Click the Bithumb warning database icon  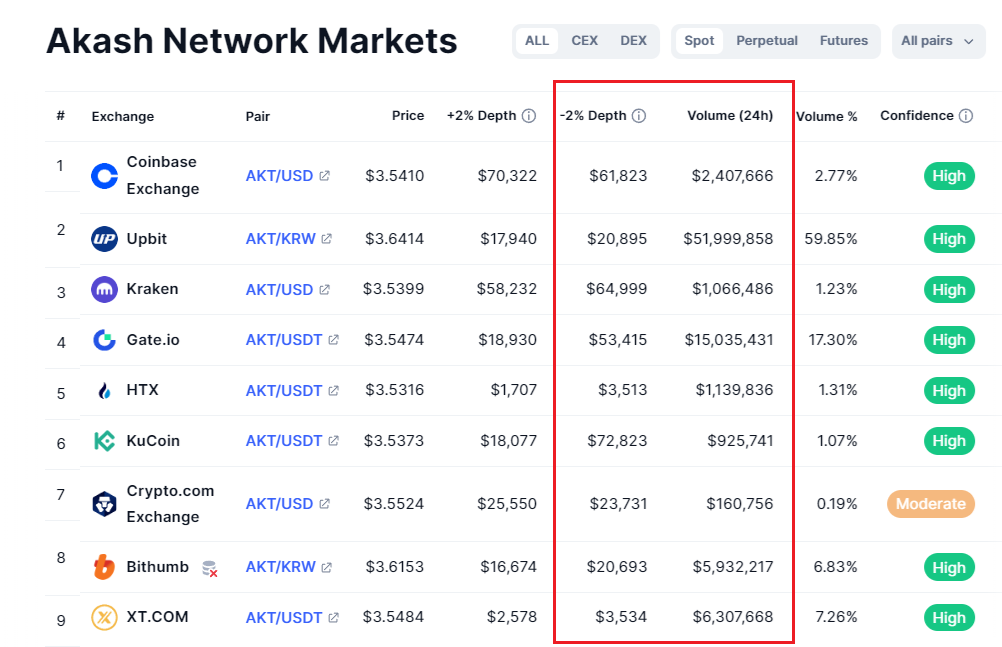pos(210,568)
